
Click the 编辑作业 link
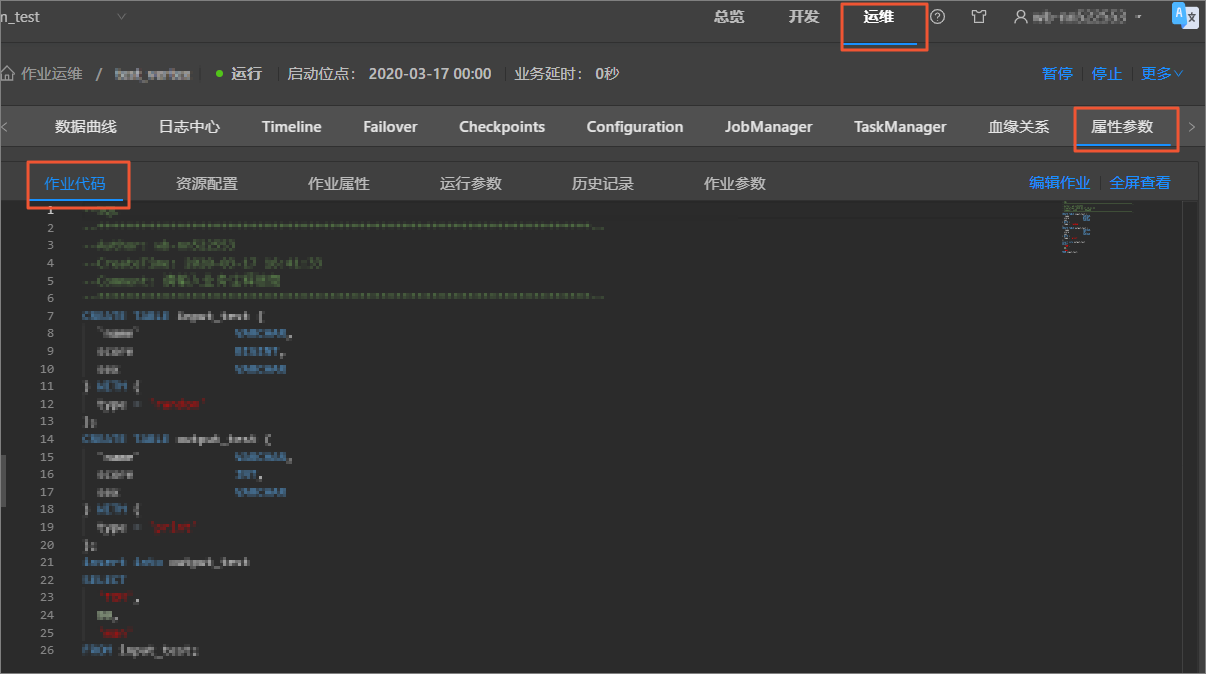click(x=1059, y=183)
